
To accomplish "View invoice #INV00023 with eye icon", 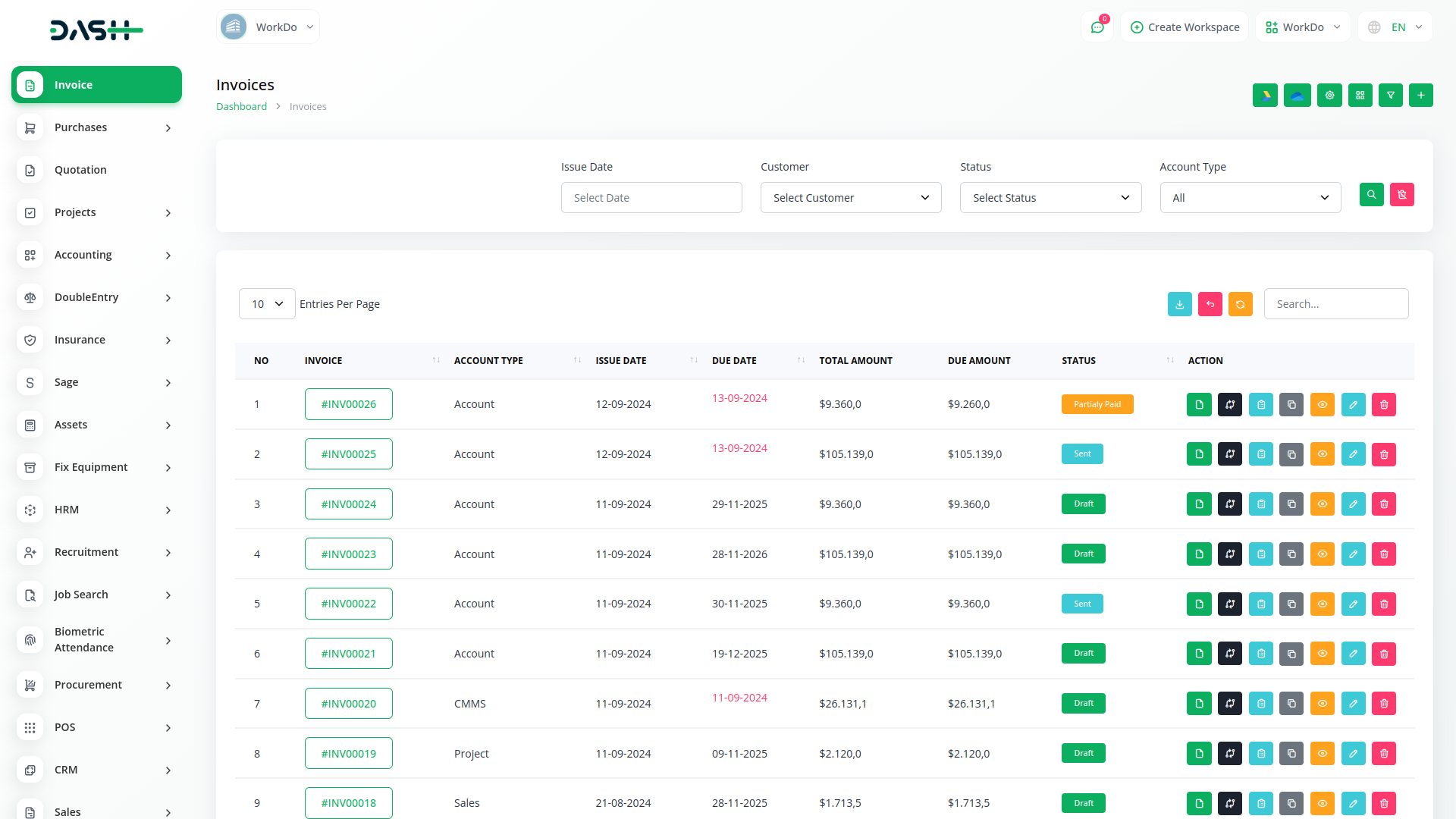I will point(1322,554).
